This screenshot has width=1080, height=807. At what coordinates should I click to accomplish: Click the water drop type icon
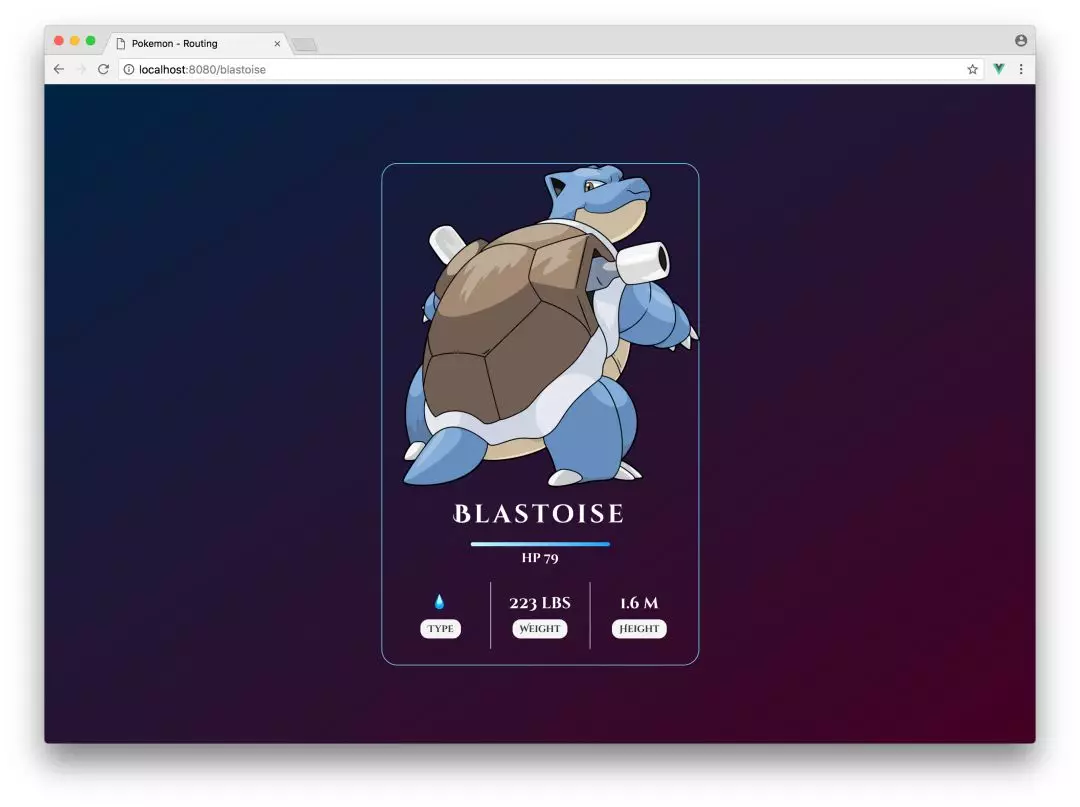[x=439, y=602]
